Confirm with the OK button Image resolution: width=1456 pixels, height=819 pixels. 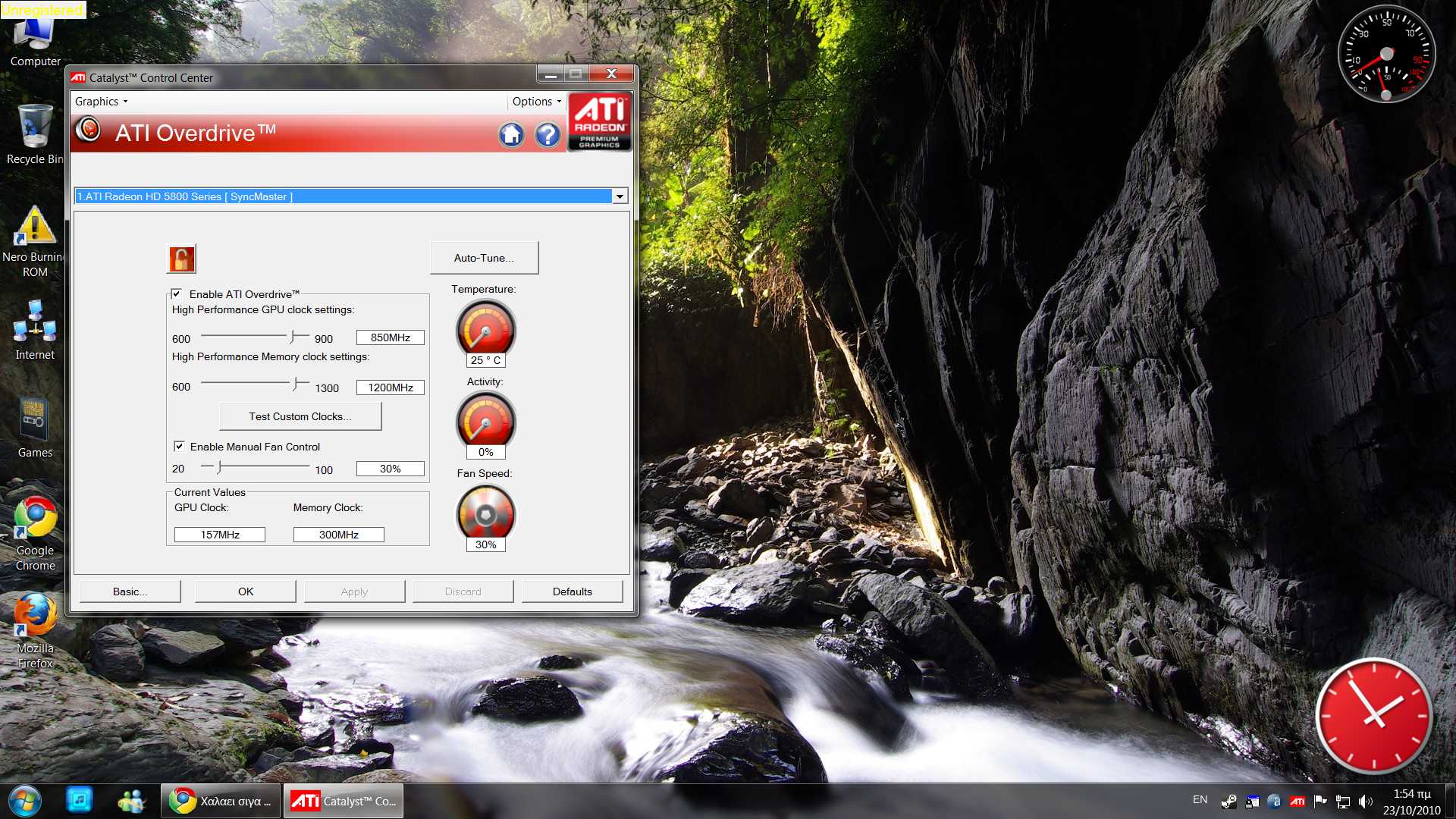(x=246, y=591)
